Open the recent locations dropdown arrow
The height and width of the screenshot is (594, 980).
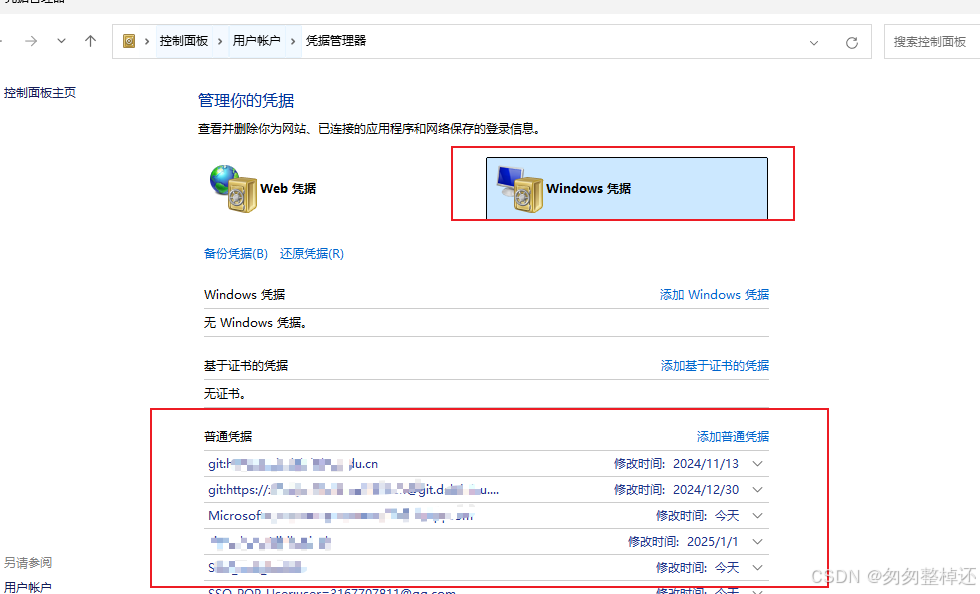(61, 41)
